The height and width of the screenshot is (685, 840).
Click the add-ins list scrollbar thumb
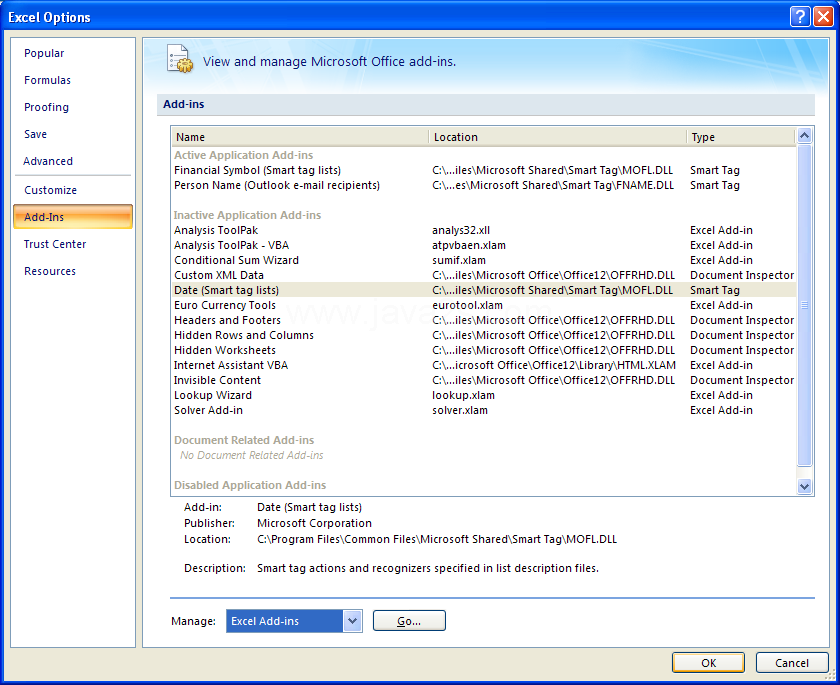(804, 305)
